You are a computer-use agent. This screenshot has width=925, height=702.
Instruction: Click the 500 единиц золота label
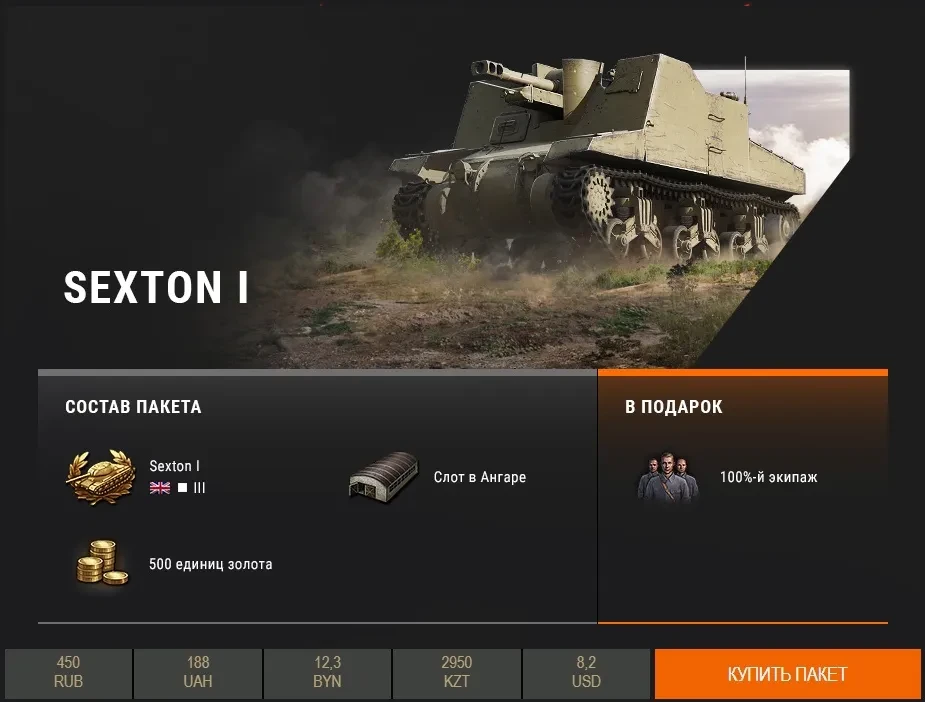211,565
